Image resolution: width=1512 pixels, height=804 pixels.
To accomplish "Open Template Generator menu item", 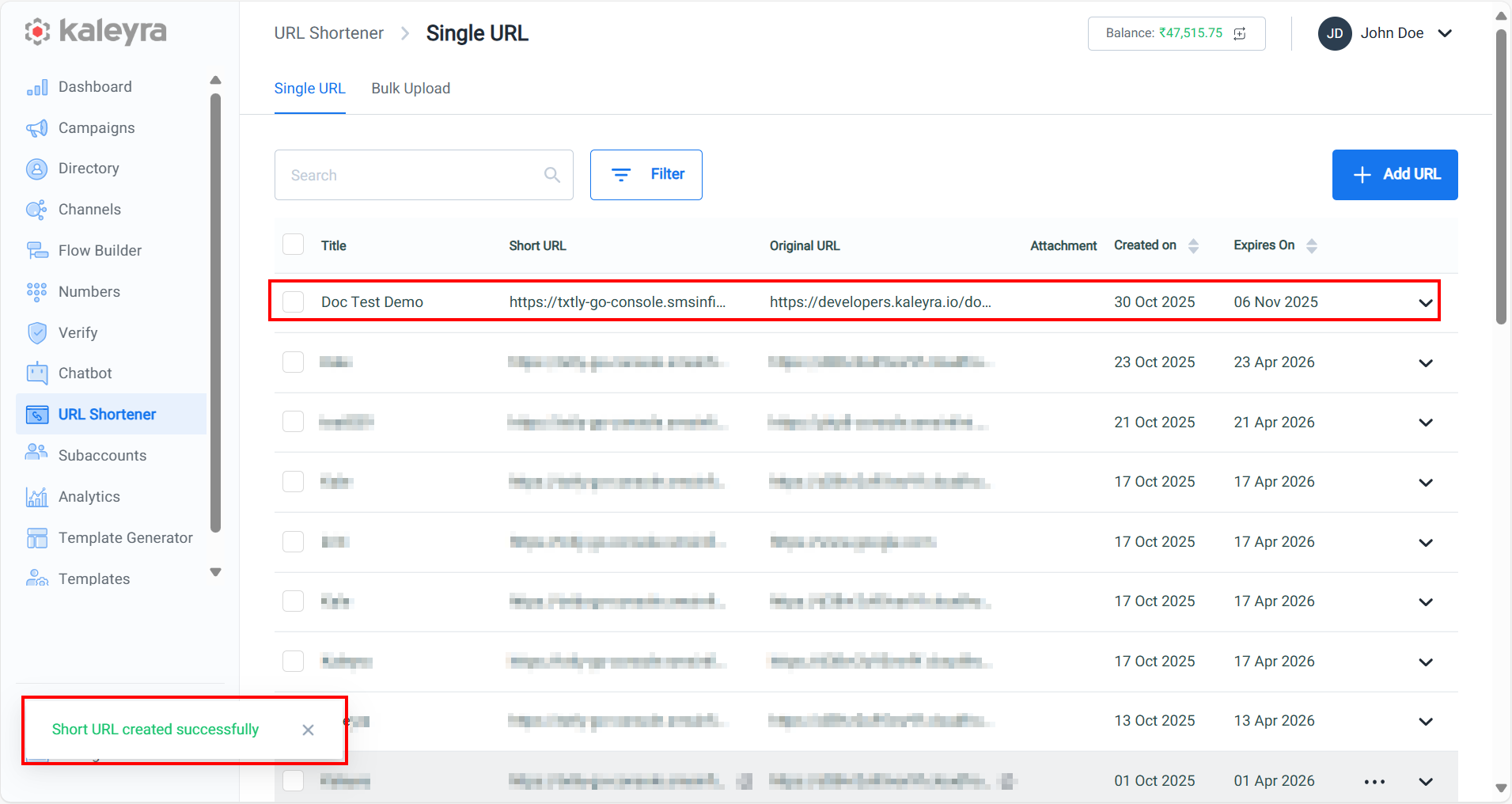I will pyautogui.click(x=126, y=538).
